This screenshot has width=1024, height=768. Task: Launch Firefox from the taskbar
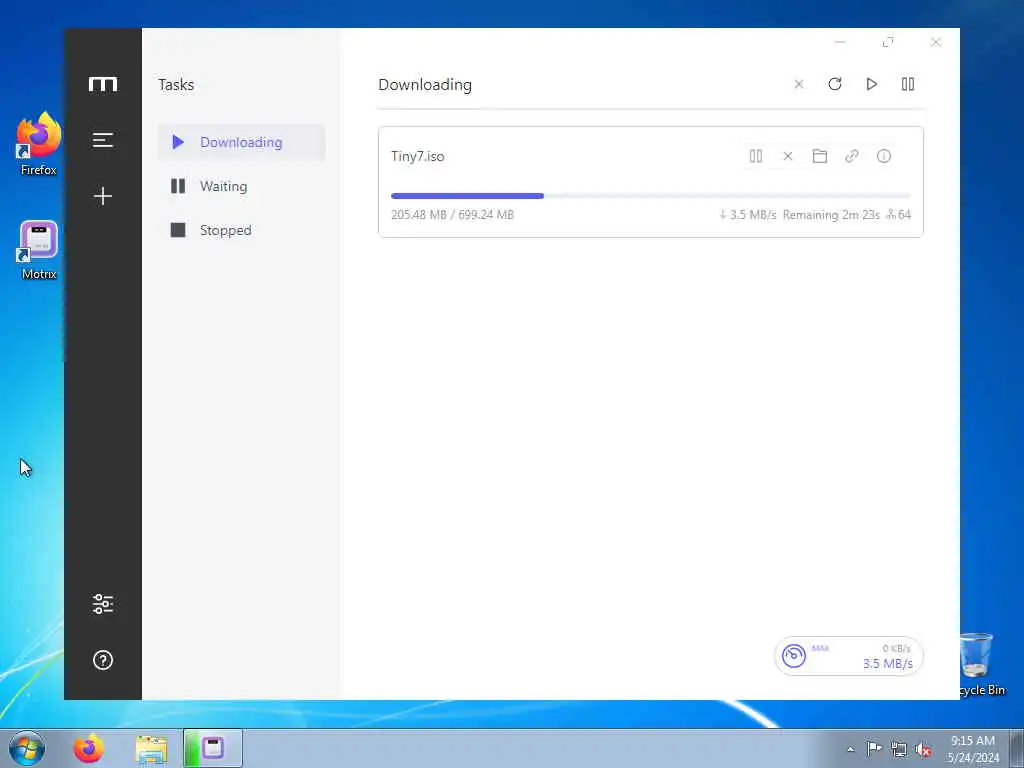tap(89, 748)
